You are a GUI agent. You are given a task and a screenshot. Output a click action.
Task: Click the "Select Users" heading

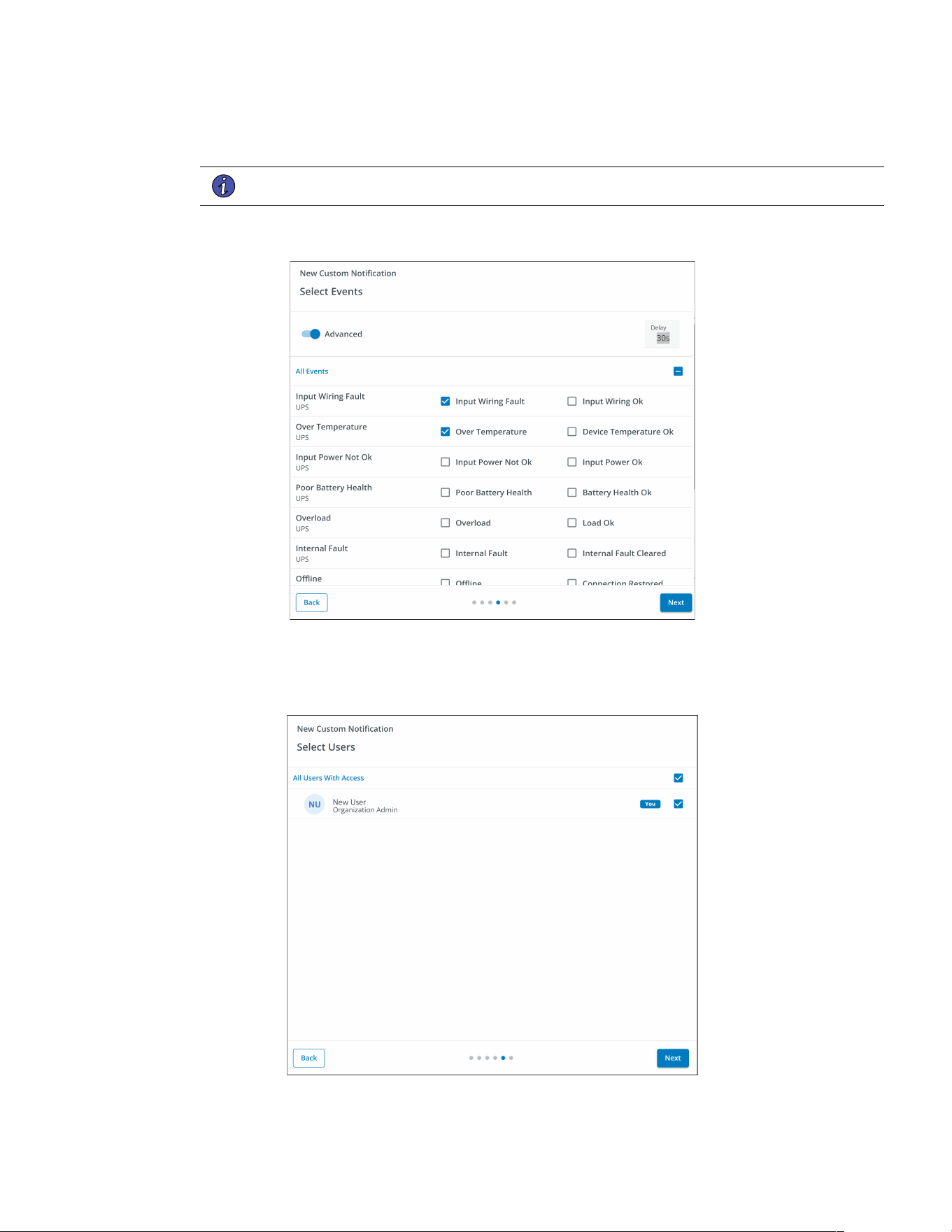(x=326, y=747)
